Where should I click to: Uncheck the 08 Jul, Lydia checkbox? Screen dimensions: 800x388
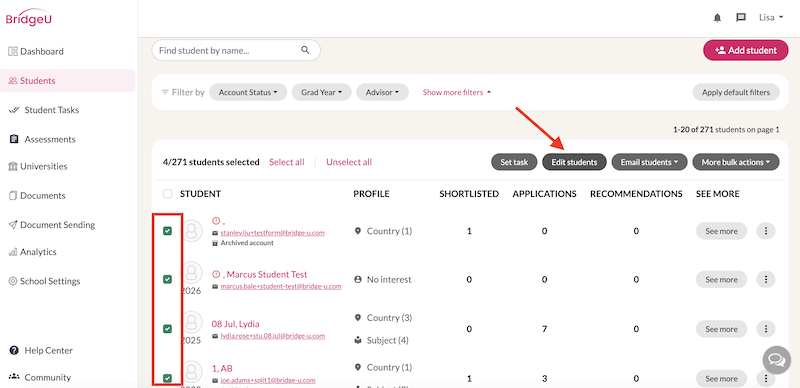pos(167,329)
